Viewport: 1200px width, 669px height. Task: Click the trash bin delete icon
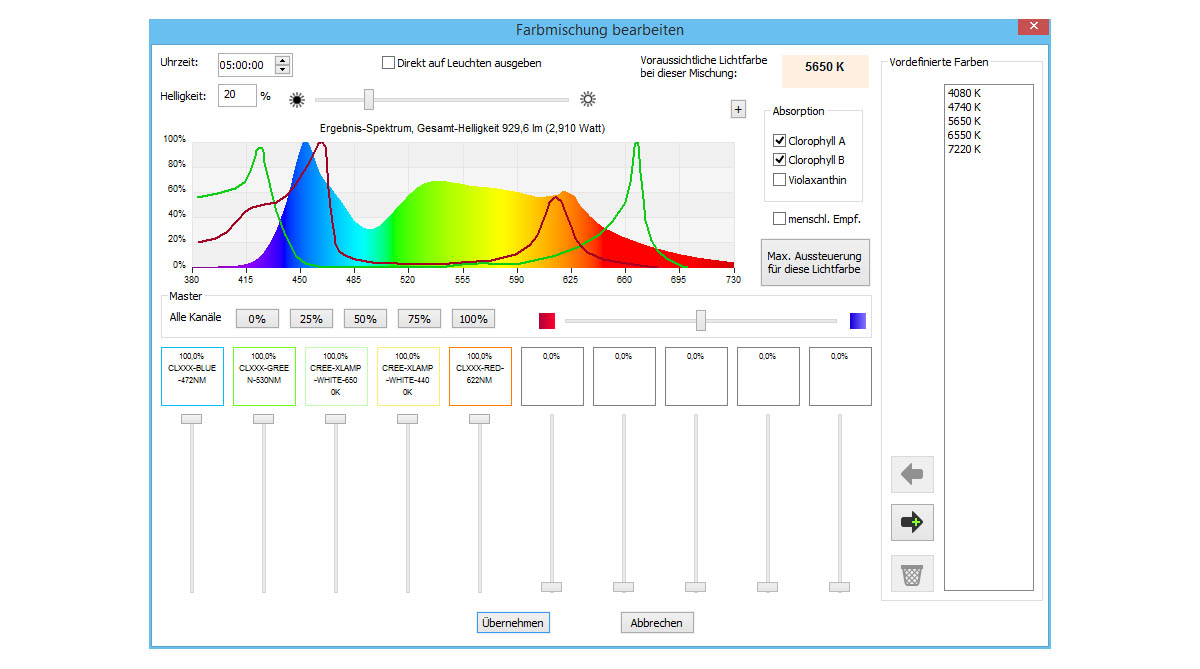tap(911, 574)
